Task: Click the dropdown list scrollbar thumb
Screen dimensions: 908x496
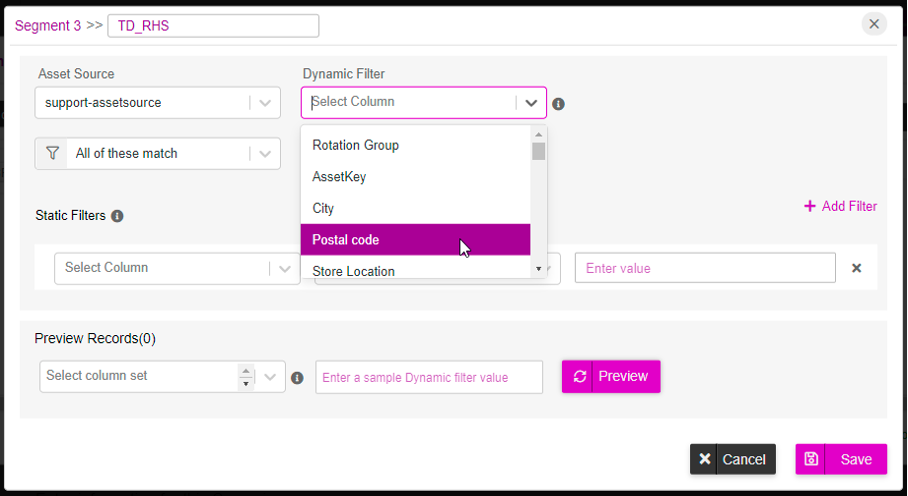Action: (x=539, y=151)
